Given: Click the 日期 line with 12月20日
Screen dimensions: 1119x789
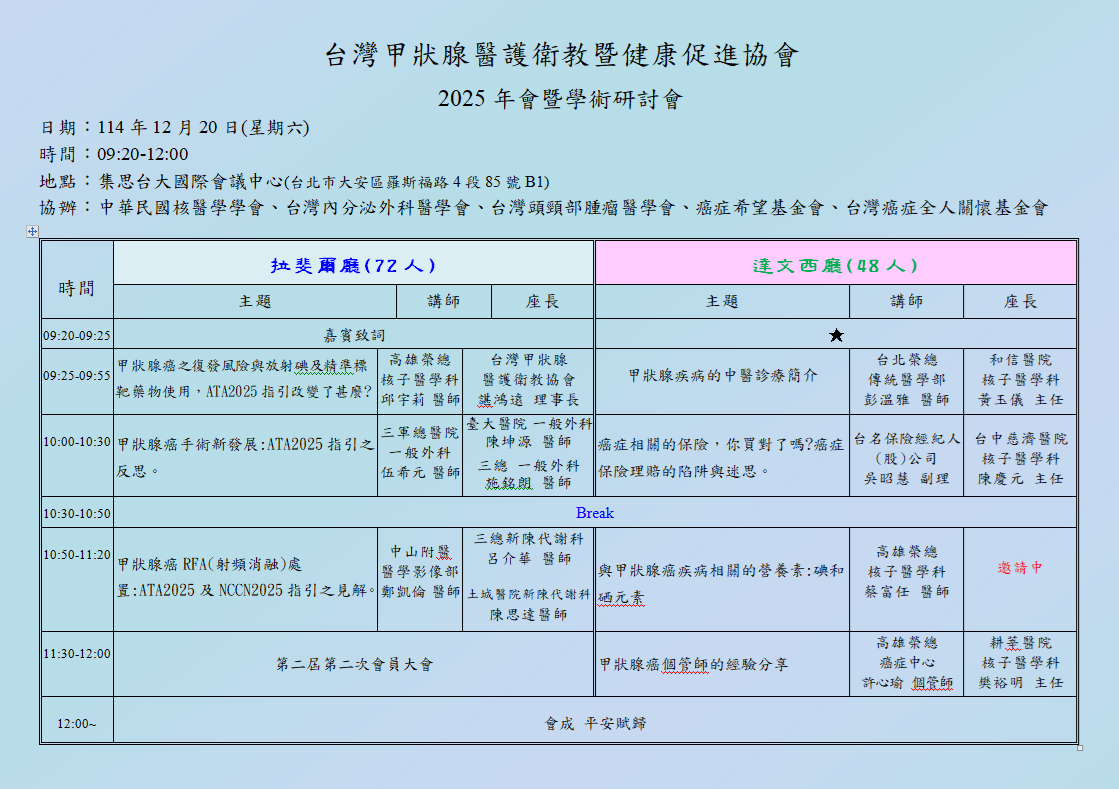Looking at the screenshot, I should (x=175, y=128).
